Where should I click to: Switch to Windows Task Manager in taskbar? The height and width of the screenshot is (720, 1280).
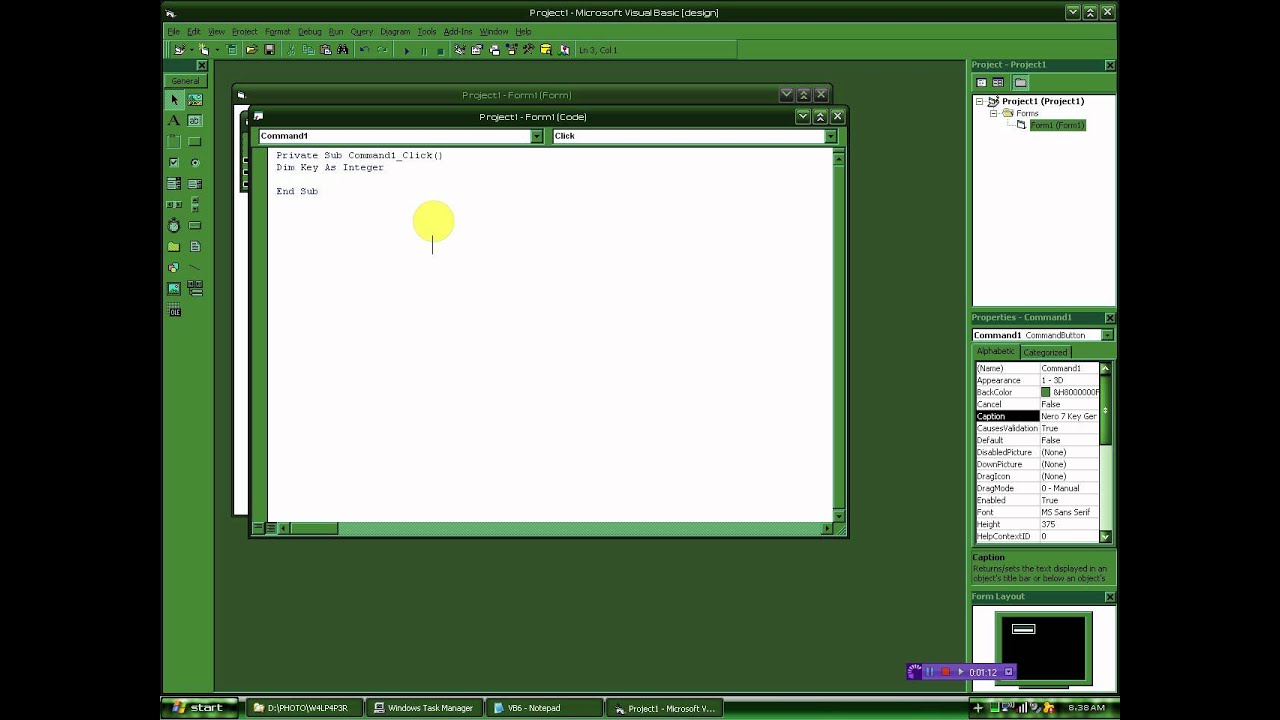click(x=422, y=708)
